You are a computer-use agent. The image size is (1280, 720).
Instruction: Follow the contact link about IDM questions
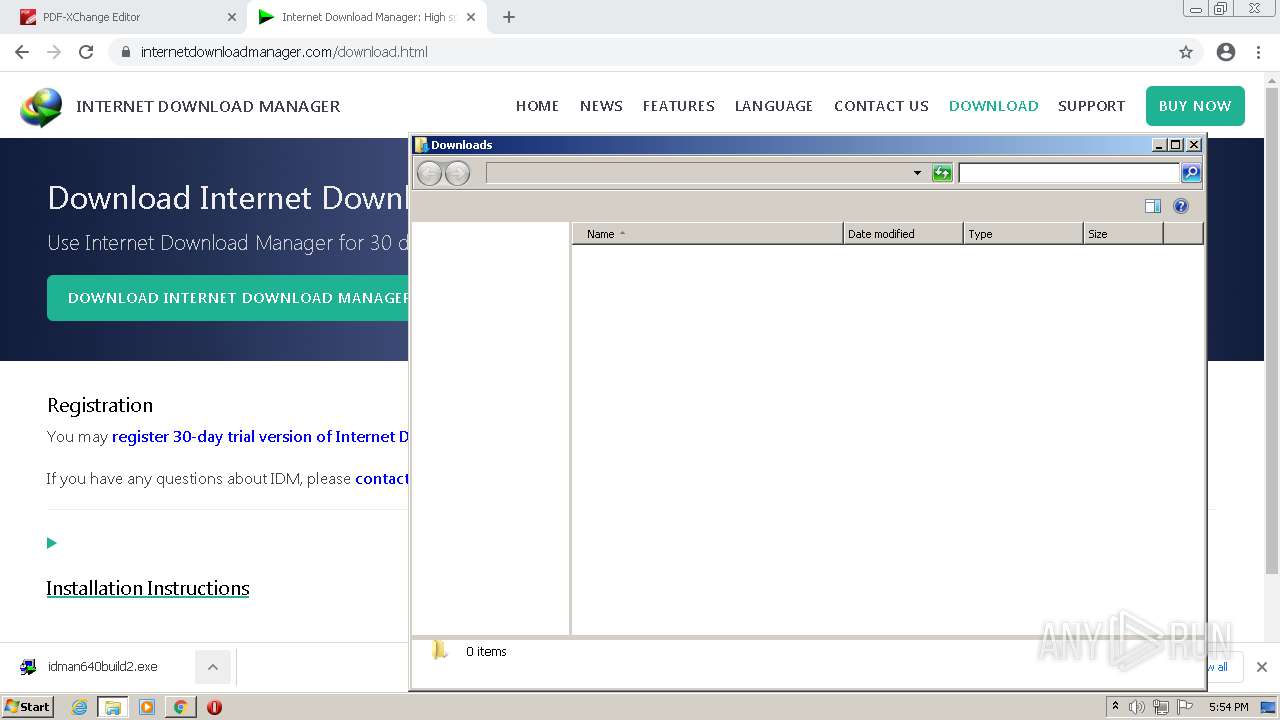tap(382, 479)
